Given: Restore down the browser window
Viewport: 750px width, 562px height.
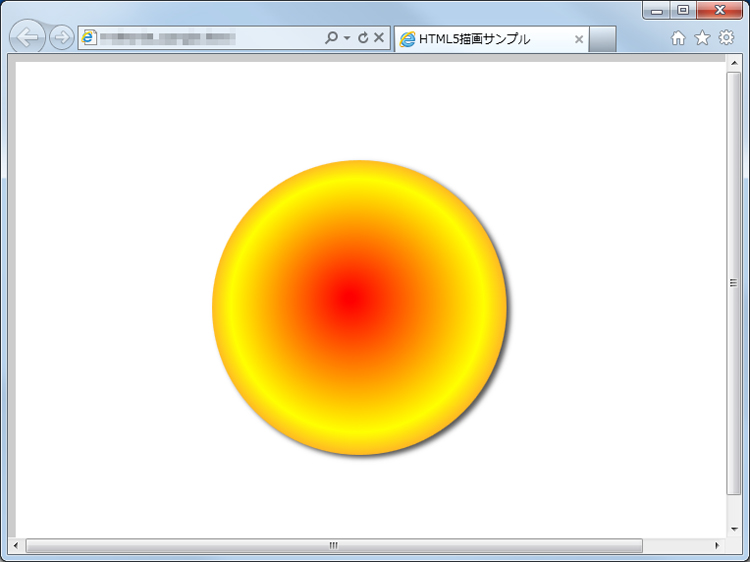Looking at the screenshot, I should (683, 10).
